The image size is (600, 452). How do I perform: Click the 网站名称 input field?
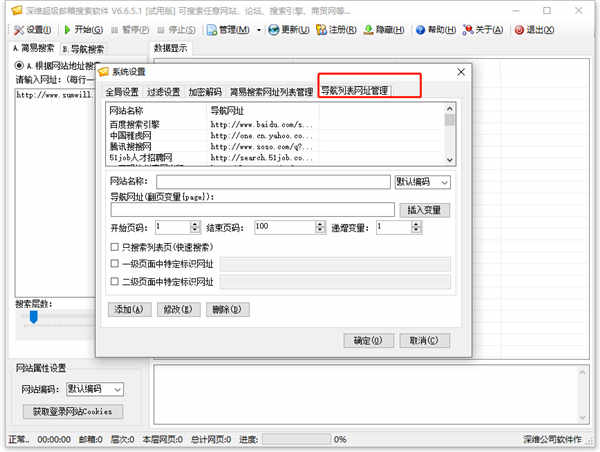pyautogui.click(x=273, y=182)
